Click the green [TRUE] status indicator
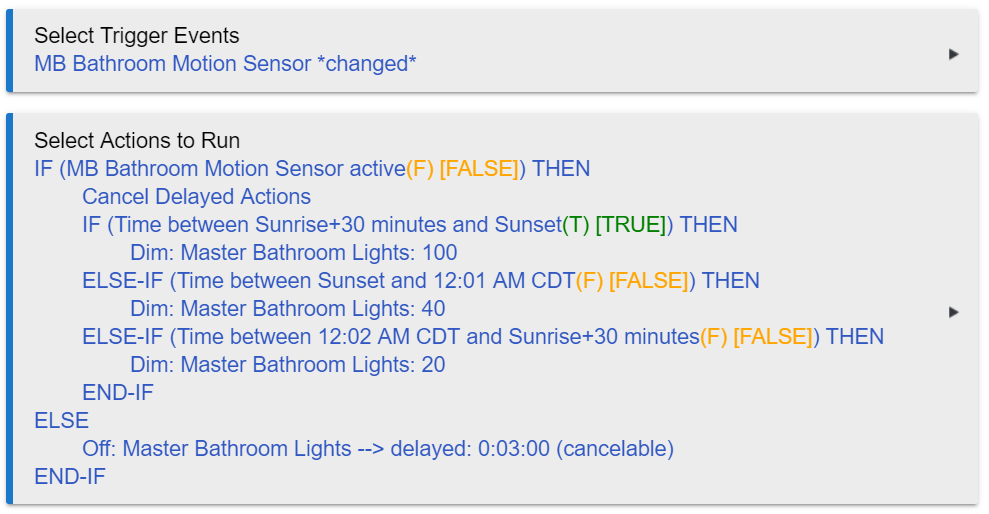 click(x=630, y=225)
